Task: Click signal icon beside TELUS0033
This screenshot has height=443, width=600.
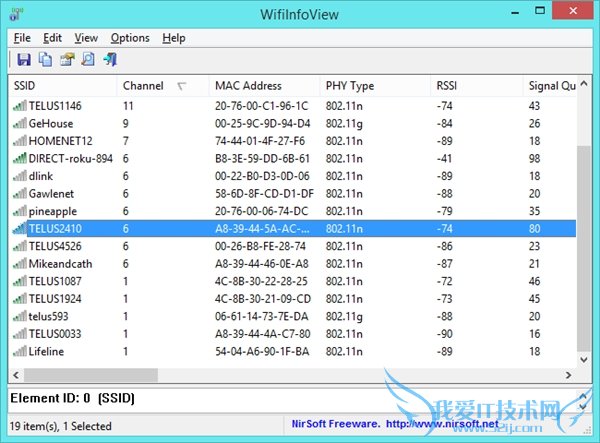Action: click(x=20, y=334)
